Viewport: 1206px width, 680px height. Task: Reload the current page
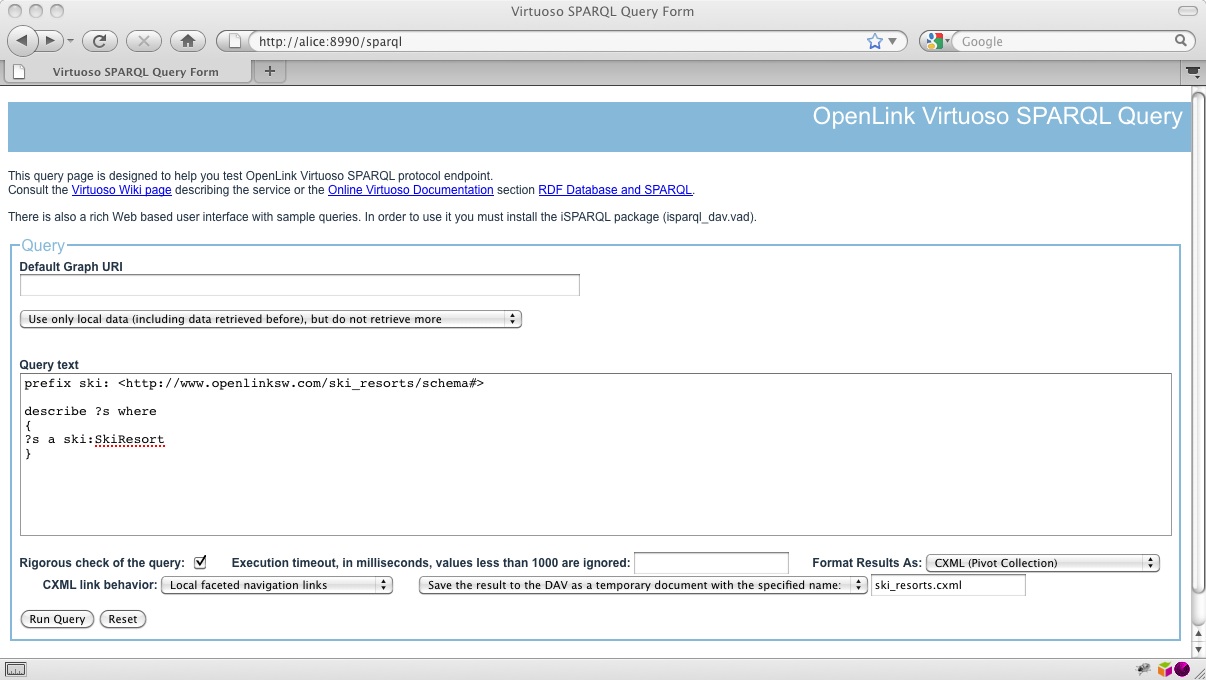[100, 41]
